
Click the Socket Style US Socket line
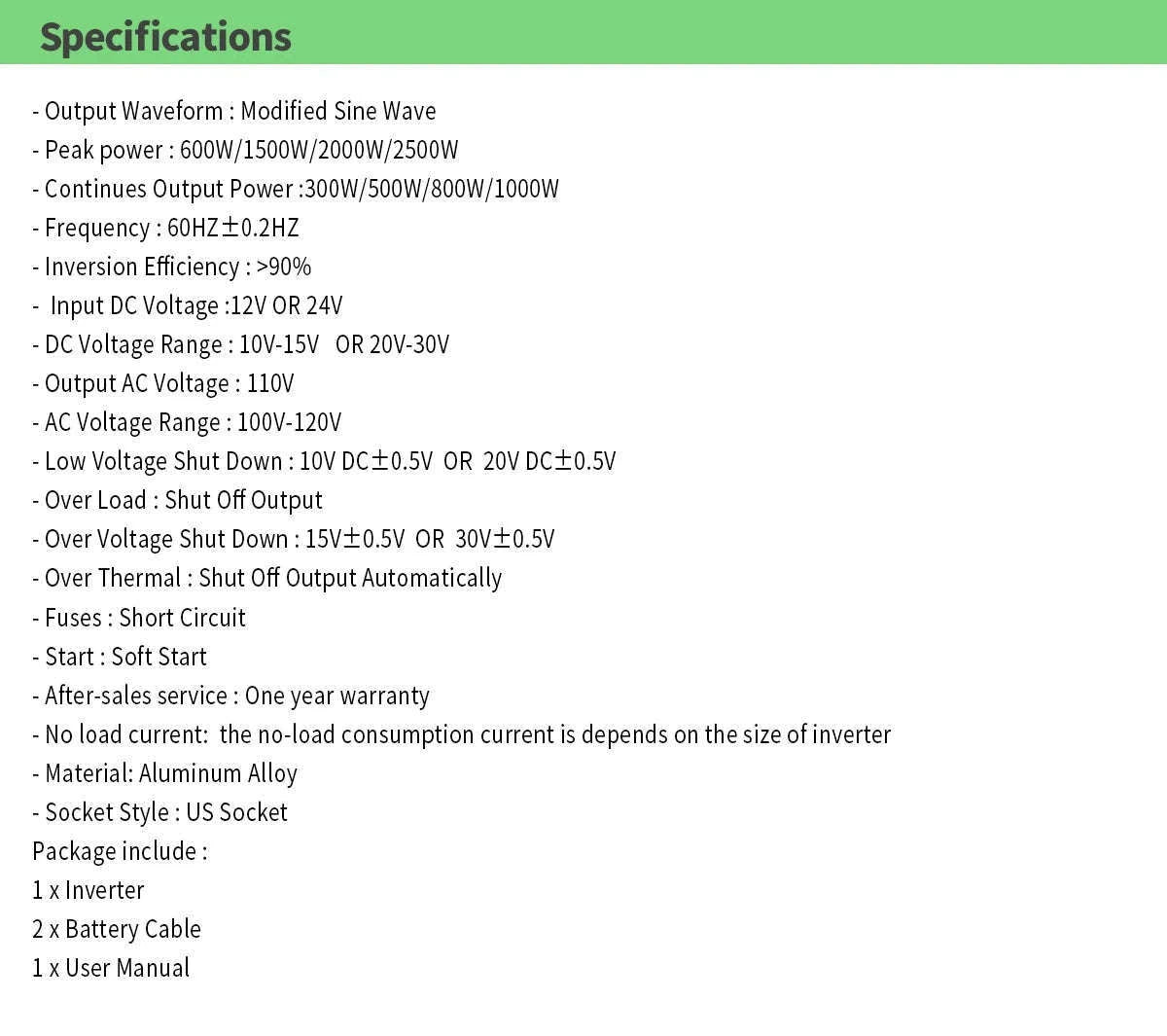tap(159, 812)
